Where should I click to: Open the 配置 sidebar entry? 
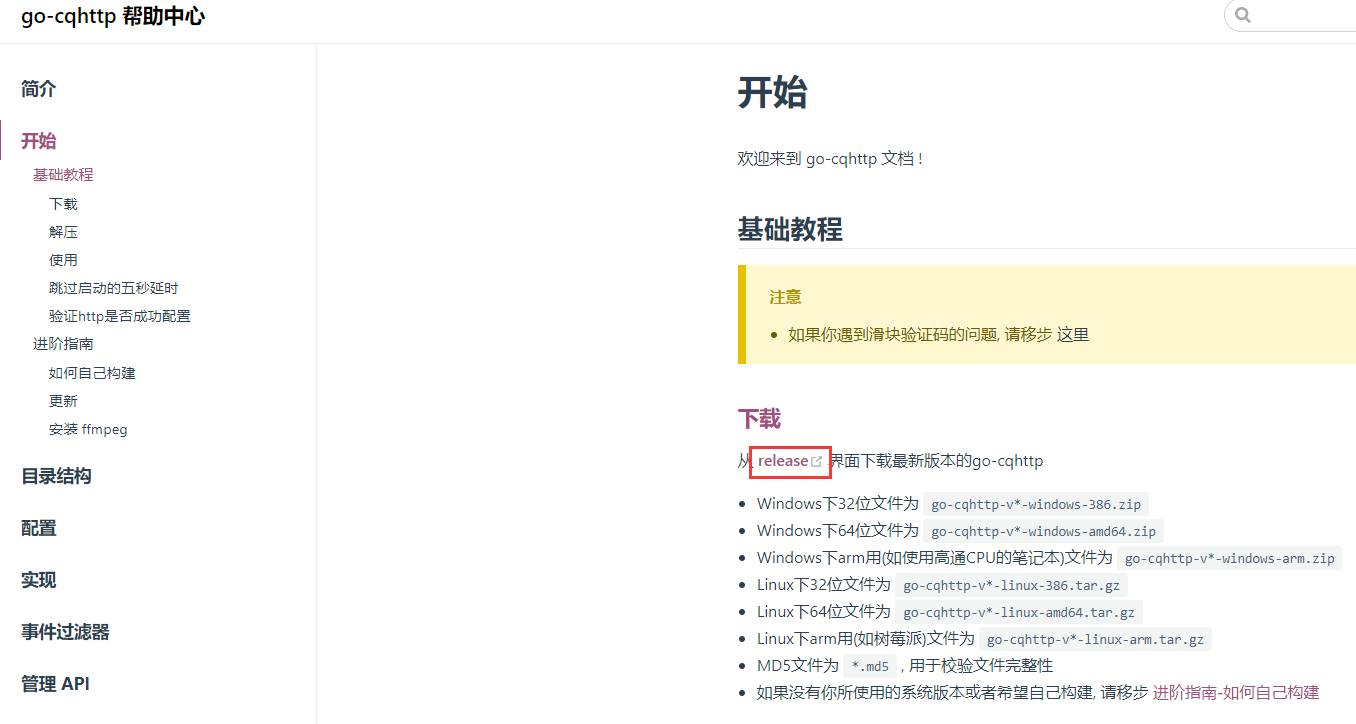tap(38, 527)
